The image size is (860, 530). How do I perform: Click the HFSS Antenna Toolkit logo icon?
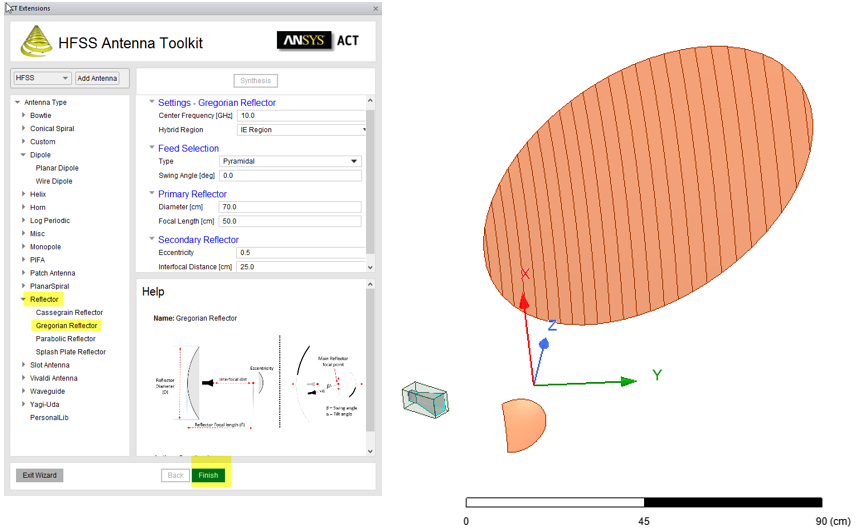coord(36,41)
